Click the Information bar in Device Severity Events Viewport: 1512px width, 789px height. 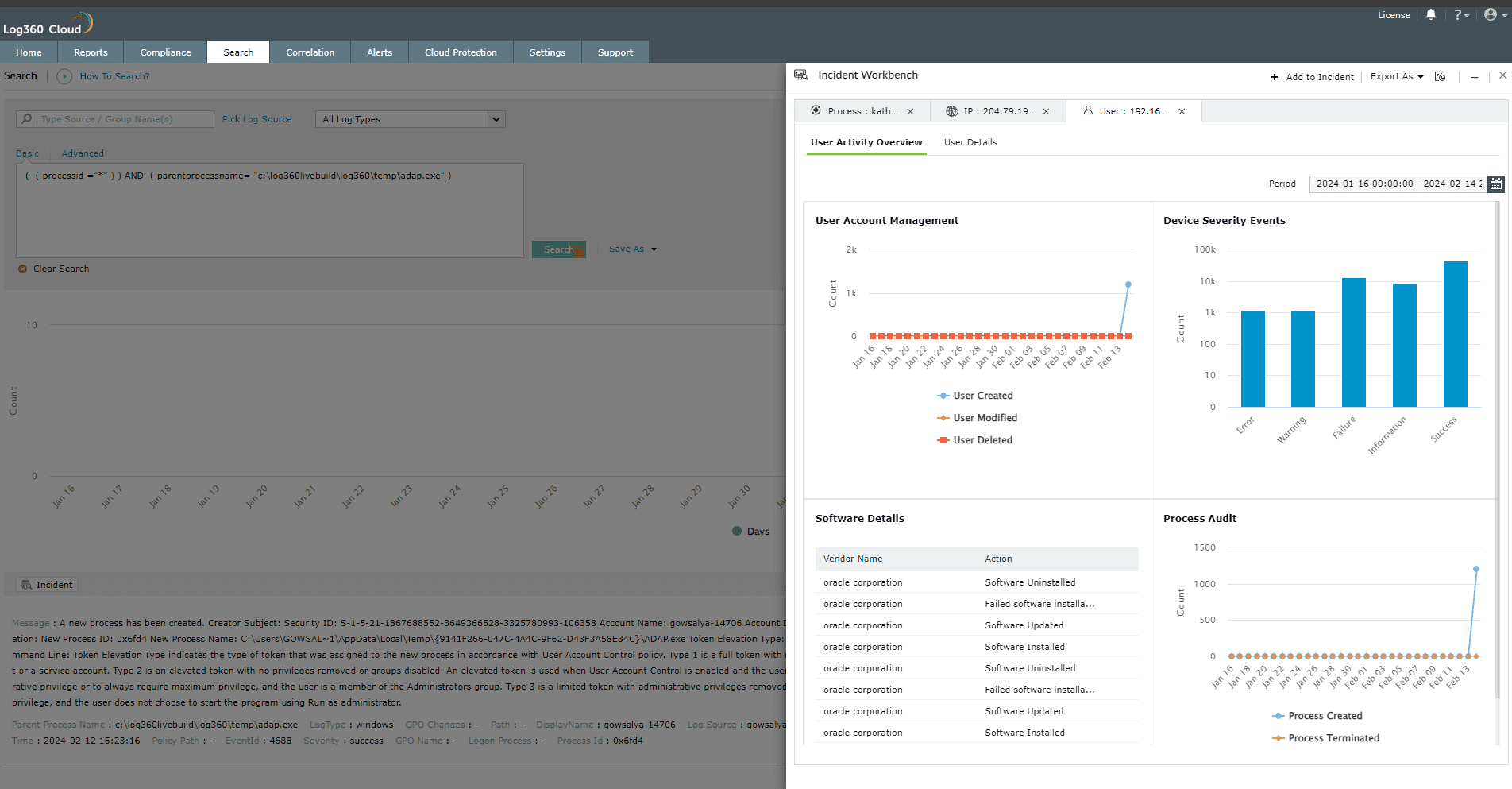(x=1405, y=346)
